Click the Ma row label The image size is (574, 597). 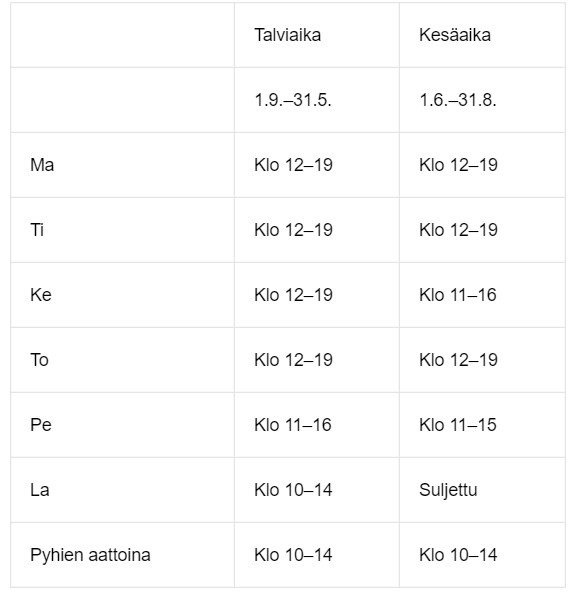tap(42, 165)
